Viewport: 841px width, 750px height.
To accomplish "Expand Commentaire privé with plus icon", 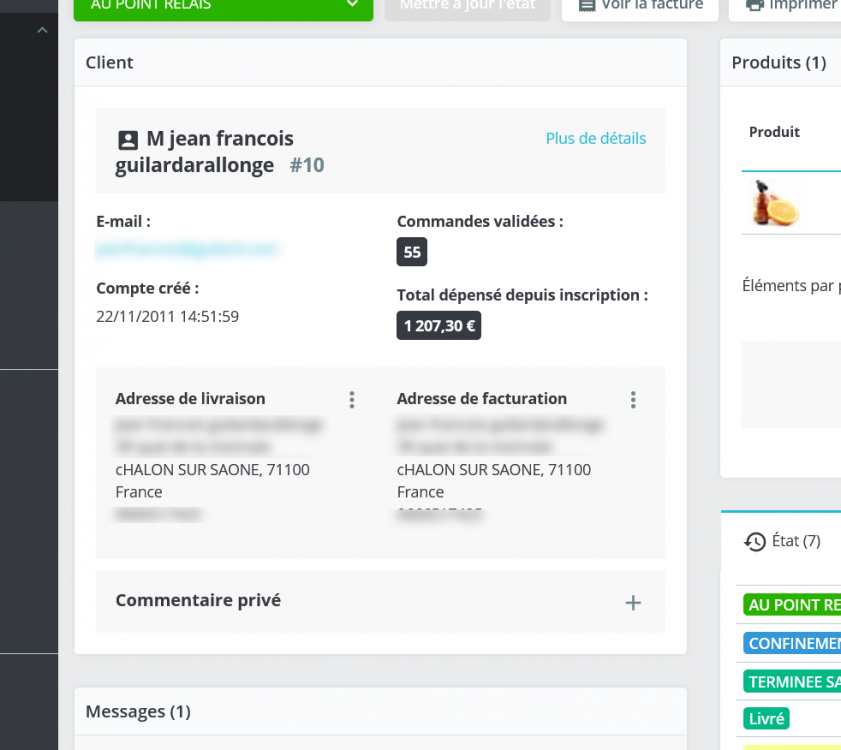I will click(633, 602).
